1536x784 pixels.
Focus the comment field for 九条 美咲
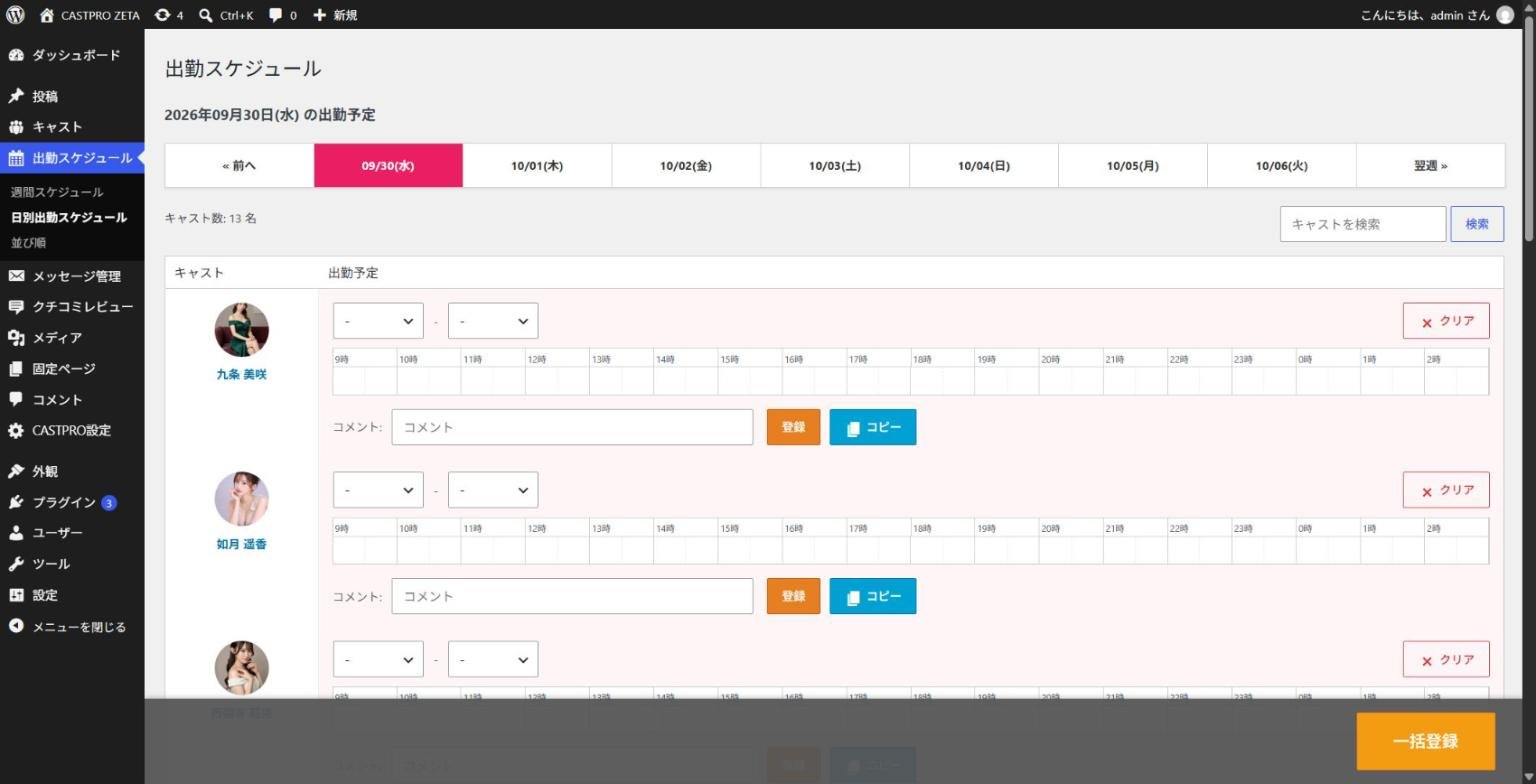click(572, 427)
